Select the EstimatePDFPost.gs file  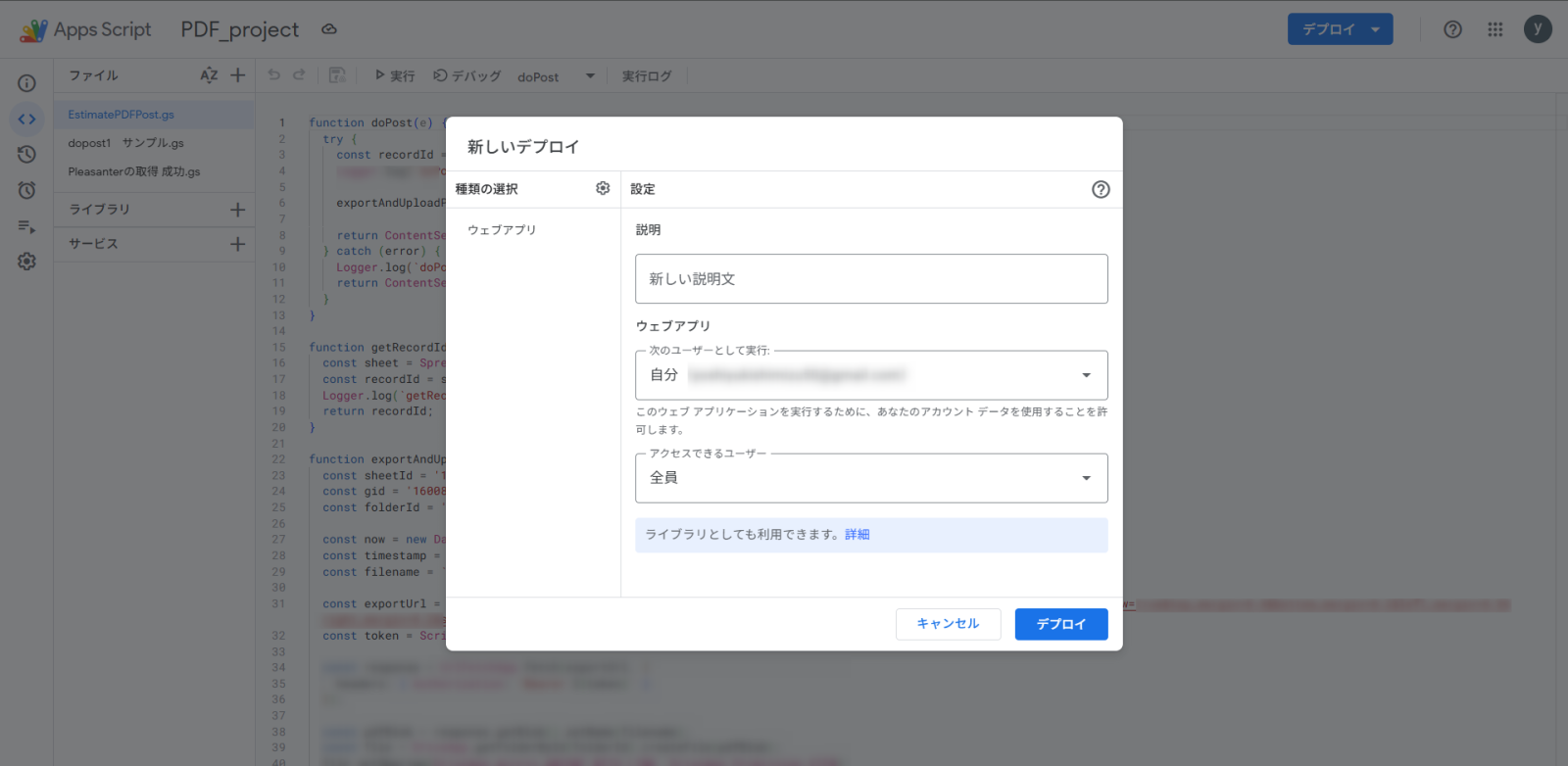(122, 115)
